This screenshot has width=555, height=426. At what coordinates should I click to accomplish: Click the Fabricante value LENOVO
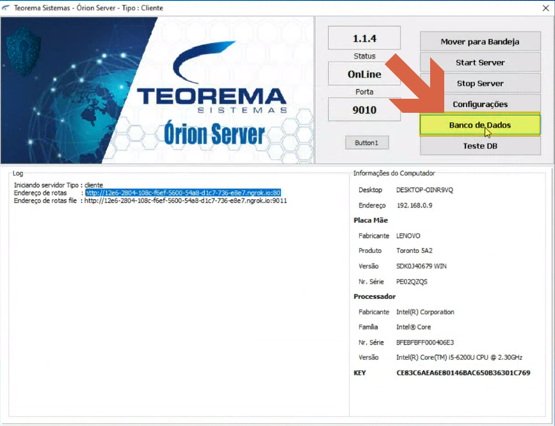[x=408, y=236]
